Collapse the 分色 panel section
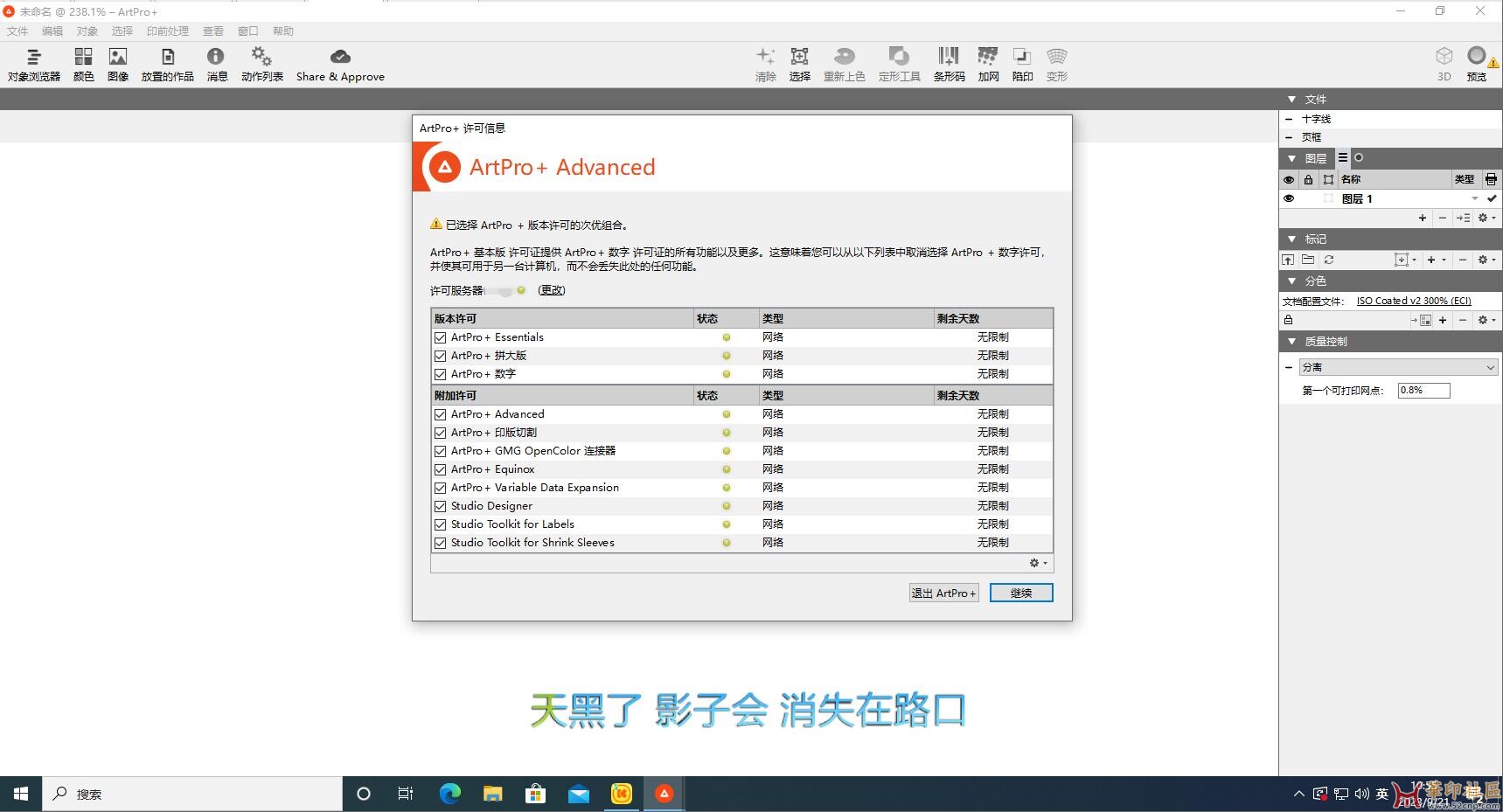Image resolution: width=1503 pixels, height=812 pixels. coord(1291,281)
